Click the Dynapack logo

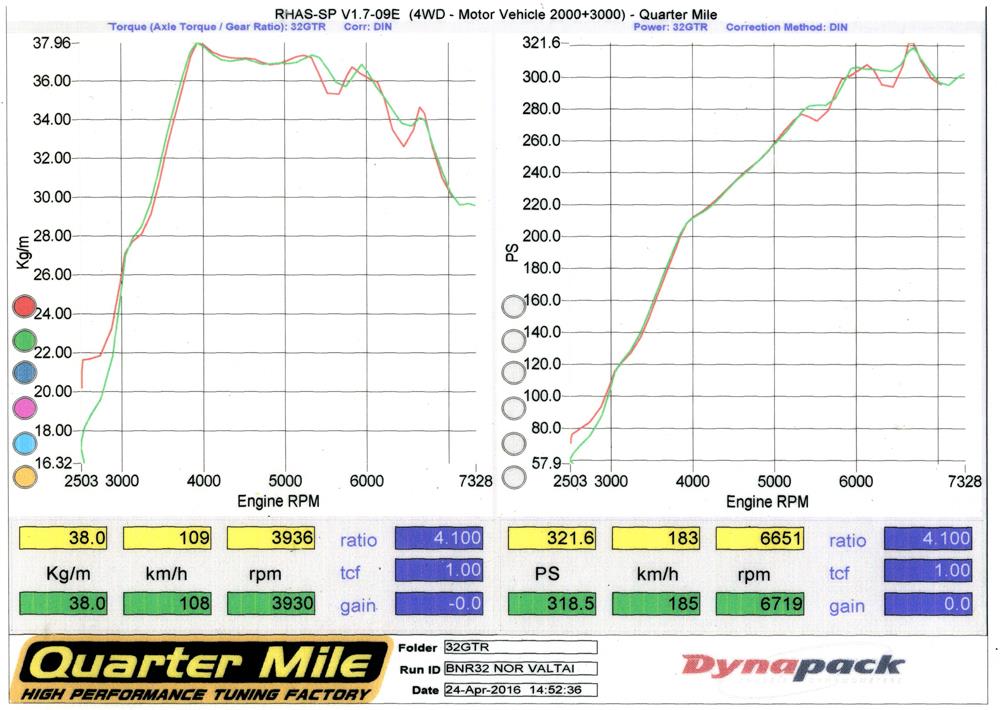(793, 667)
